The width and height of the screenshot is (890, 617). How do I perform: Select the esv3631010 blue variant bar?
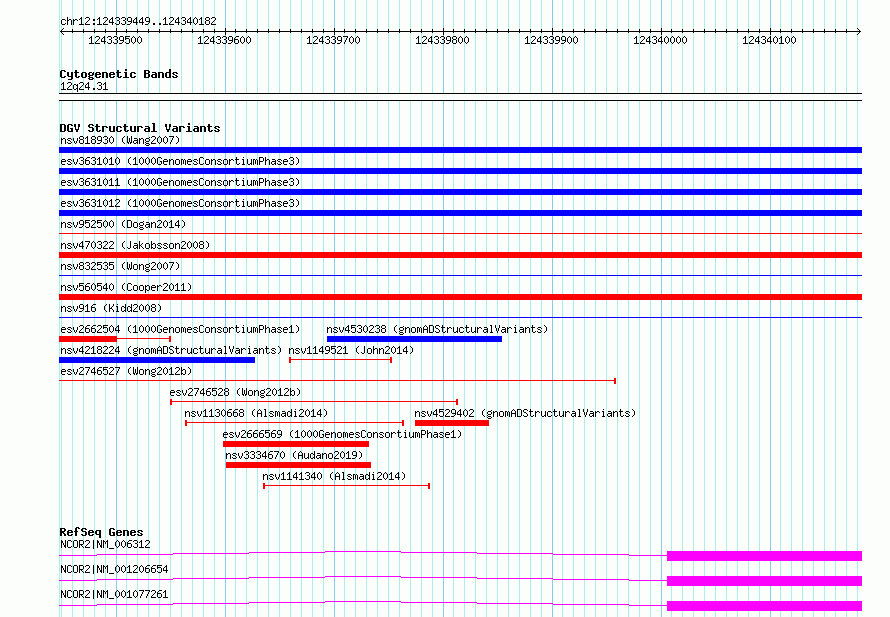click(460, 171)
